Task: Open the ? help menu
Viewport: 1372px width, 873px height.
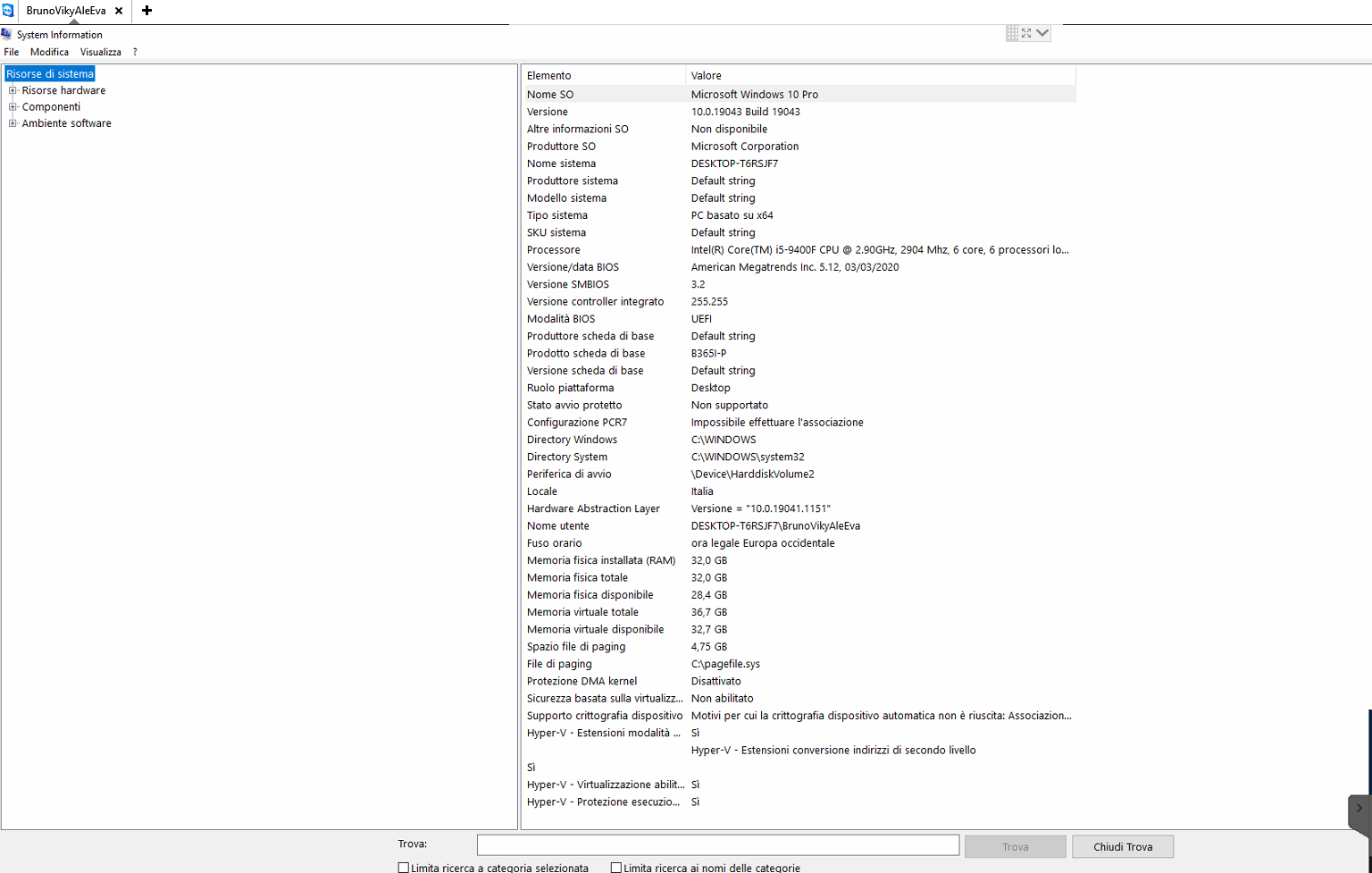Action: (x=135, y=52)
